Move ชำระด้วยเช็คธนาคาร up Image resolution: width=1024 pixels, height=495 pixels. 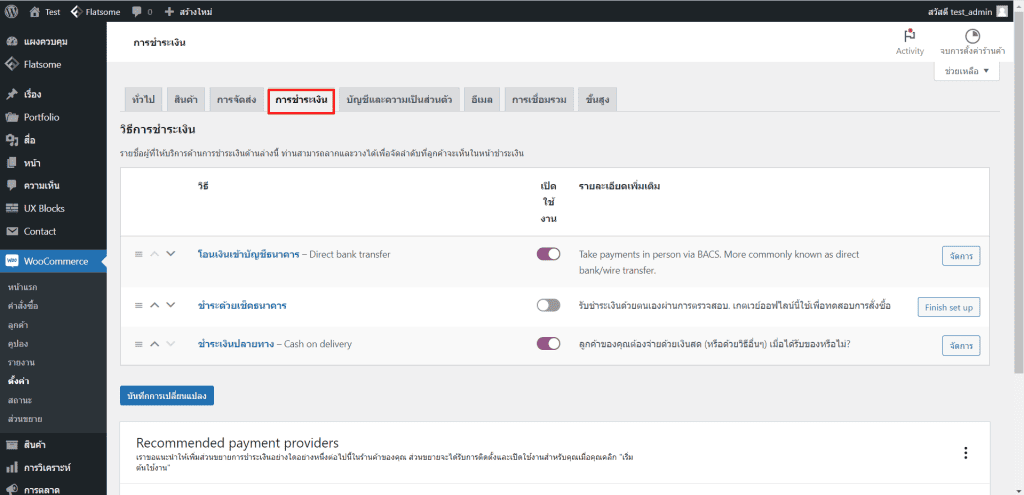155,305
